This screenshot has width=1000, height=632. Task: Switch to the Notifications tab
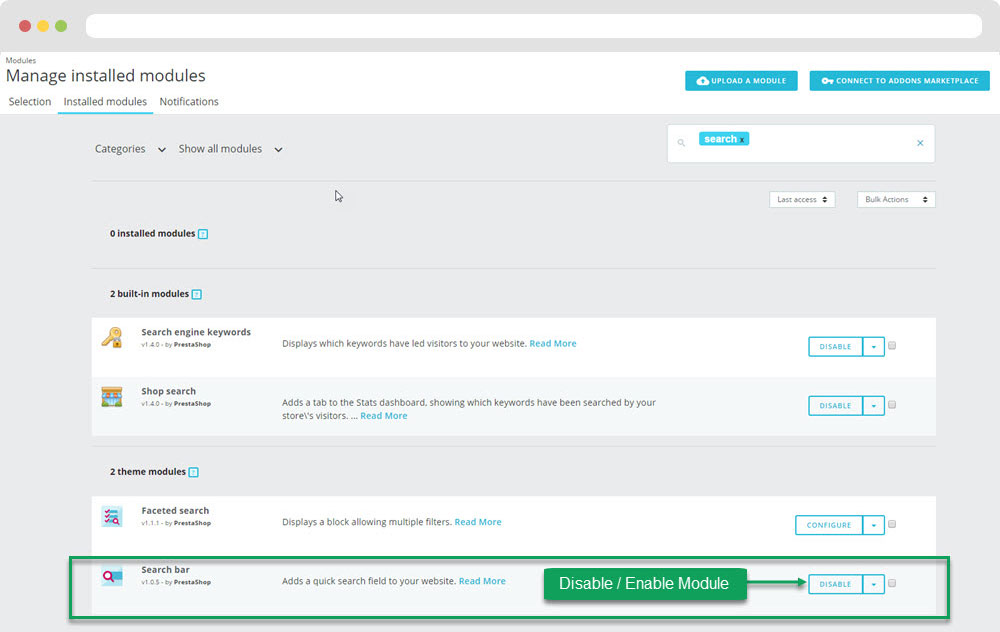[x=189, y=101]
